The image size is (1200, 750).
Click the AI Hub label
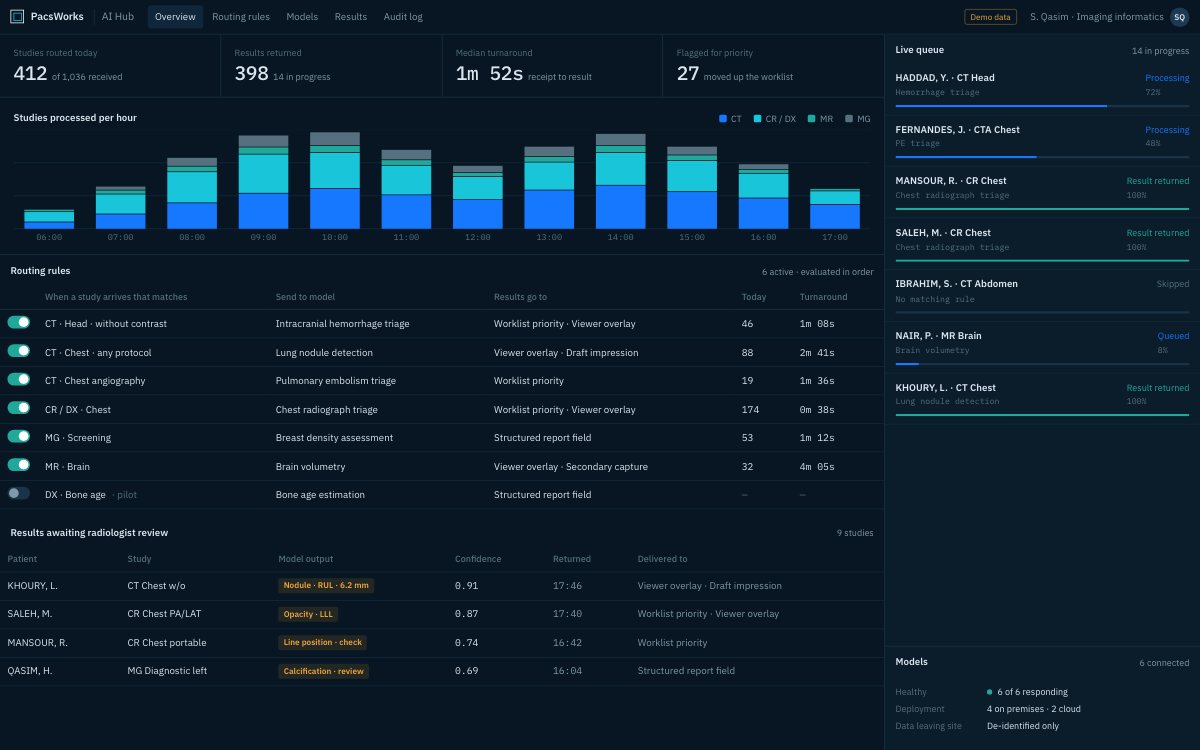(x=118, y=17)
